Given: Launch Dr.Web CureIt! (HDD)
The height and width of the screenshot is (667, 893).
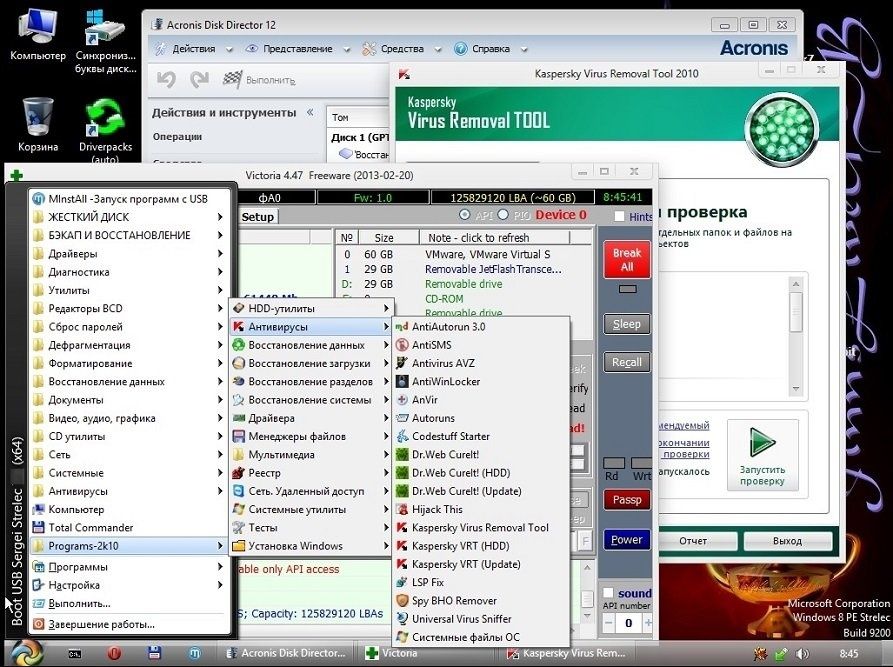Looking at the screenshot, I should point(481,473).
